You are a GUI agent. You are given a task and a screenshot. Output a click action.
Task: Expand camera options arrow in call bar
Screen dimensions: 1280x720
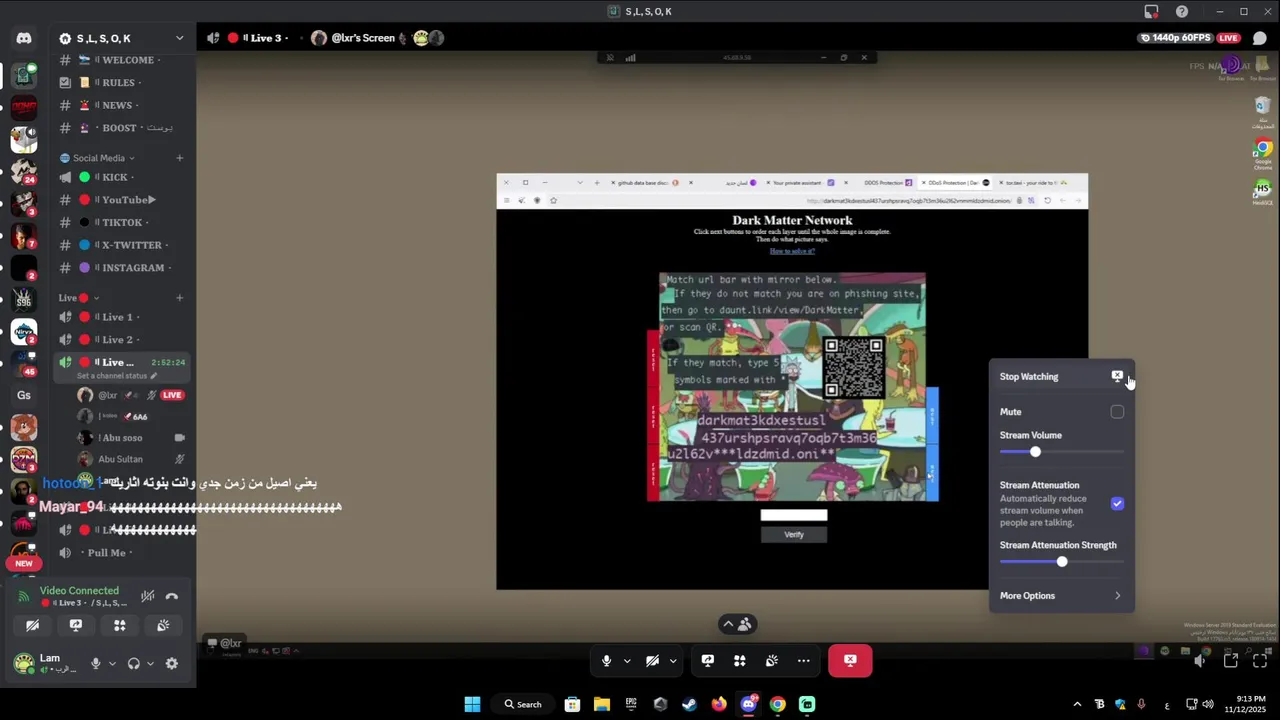(x=673, y=660)
